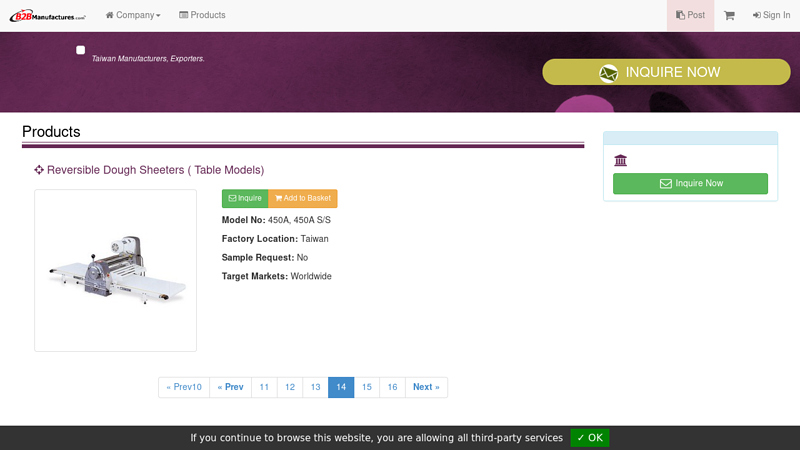This screenshot has width=800, height=450.
Task: Open Reversible Dough Sheeters product title link
Action: tap(155, 170)
